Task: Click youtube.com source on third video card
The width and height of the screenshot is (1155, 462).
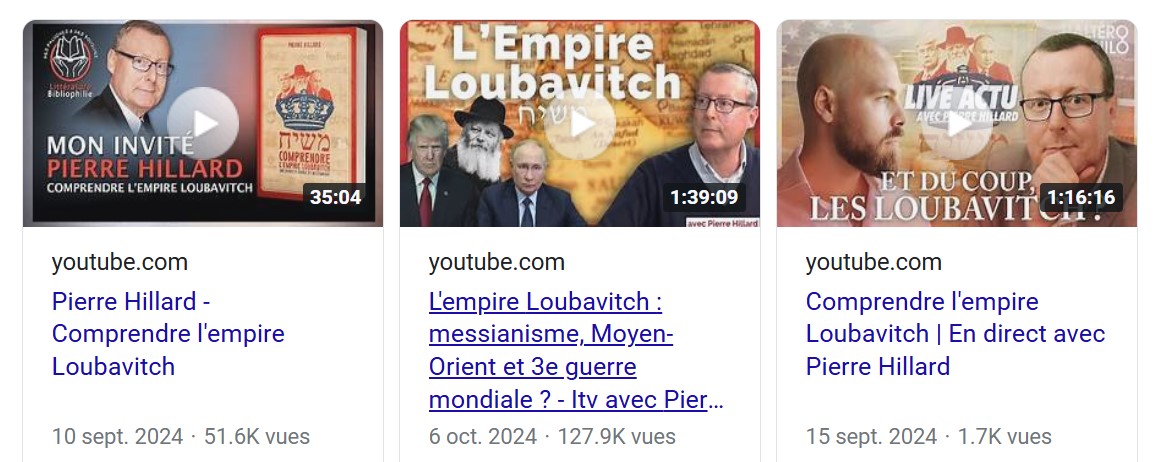Action: 874,262
